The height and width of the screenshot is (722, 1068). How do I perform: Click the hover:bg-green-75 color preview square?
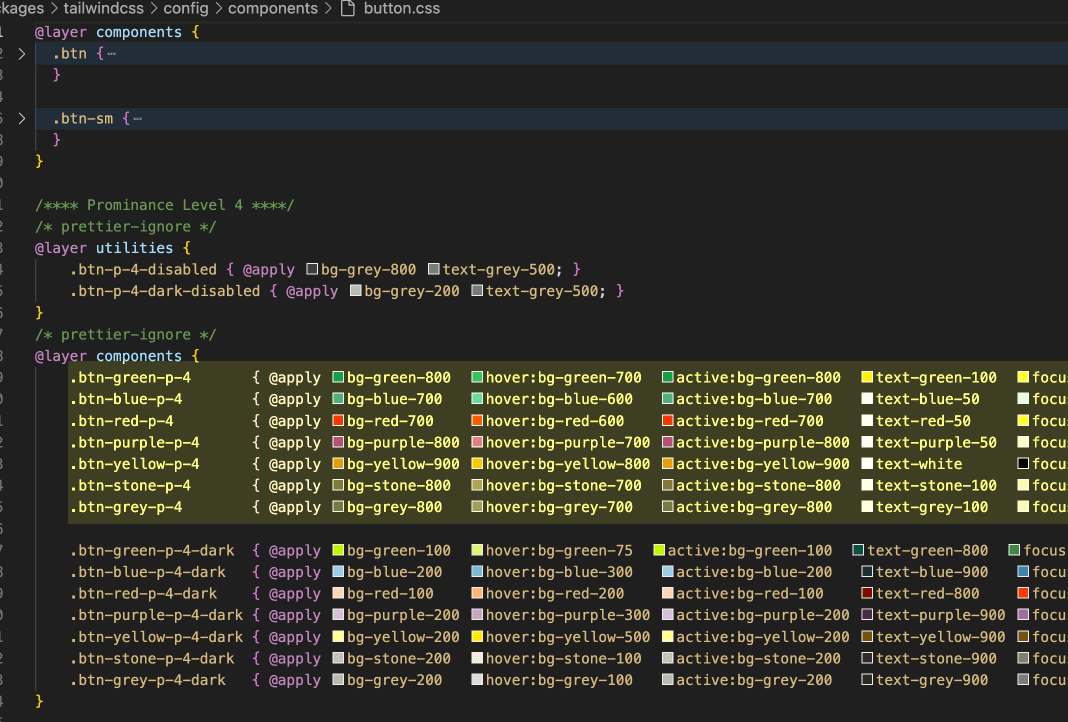pyautogui.click(x=477, y=551)
